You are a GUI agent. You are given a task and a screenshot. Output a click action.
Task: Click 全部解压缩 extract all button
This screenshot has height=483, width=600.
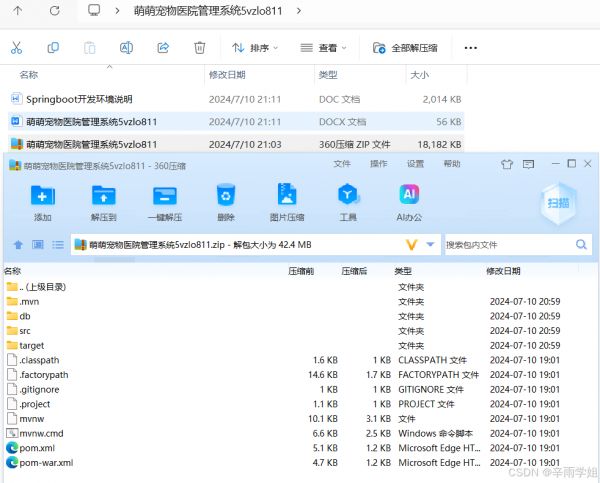click(405, 48)
